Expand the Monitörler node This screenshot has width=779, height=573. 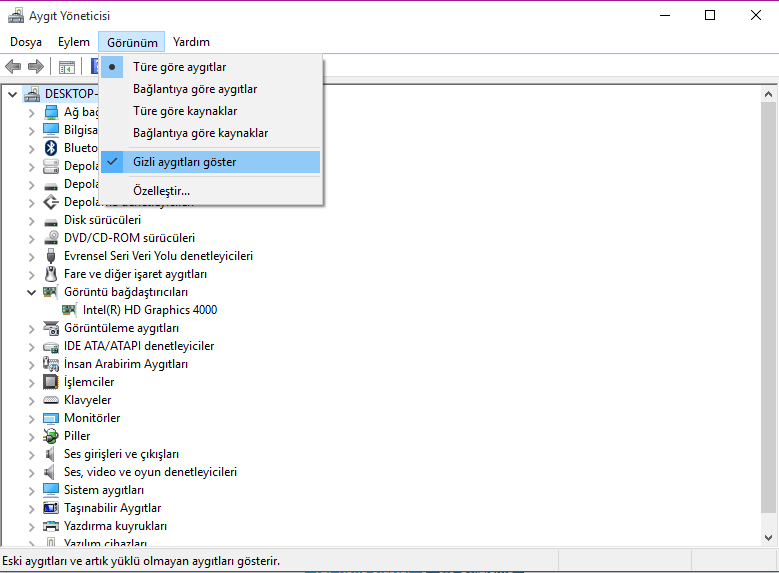tap(32, 418)
